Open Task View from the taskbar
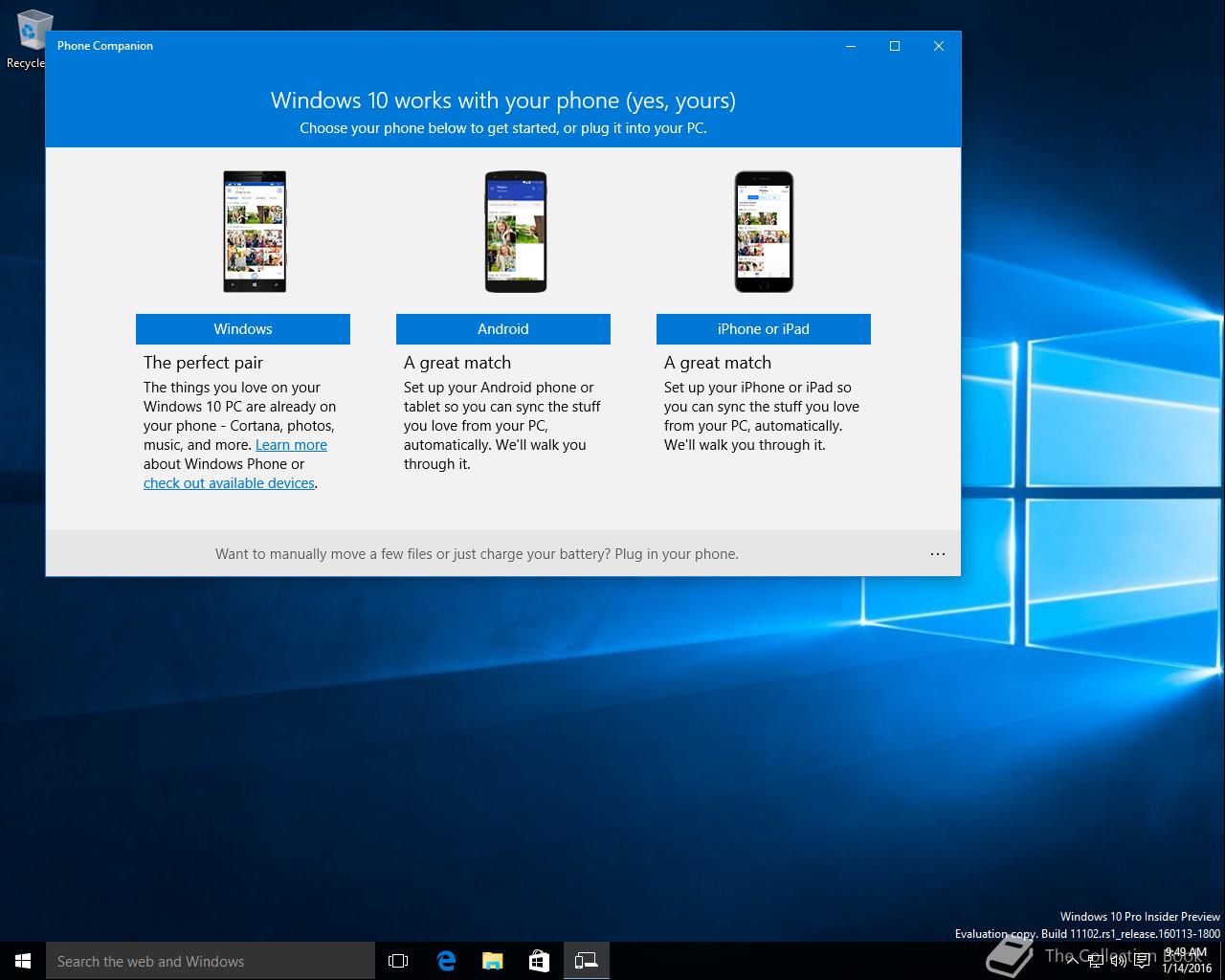The image size is (1225, 980). coord(398,961)
